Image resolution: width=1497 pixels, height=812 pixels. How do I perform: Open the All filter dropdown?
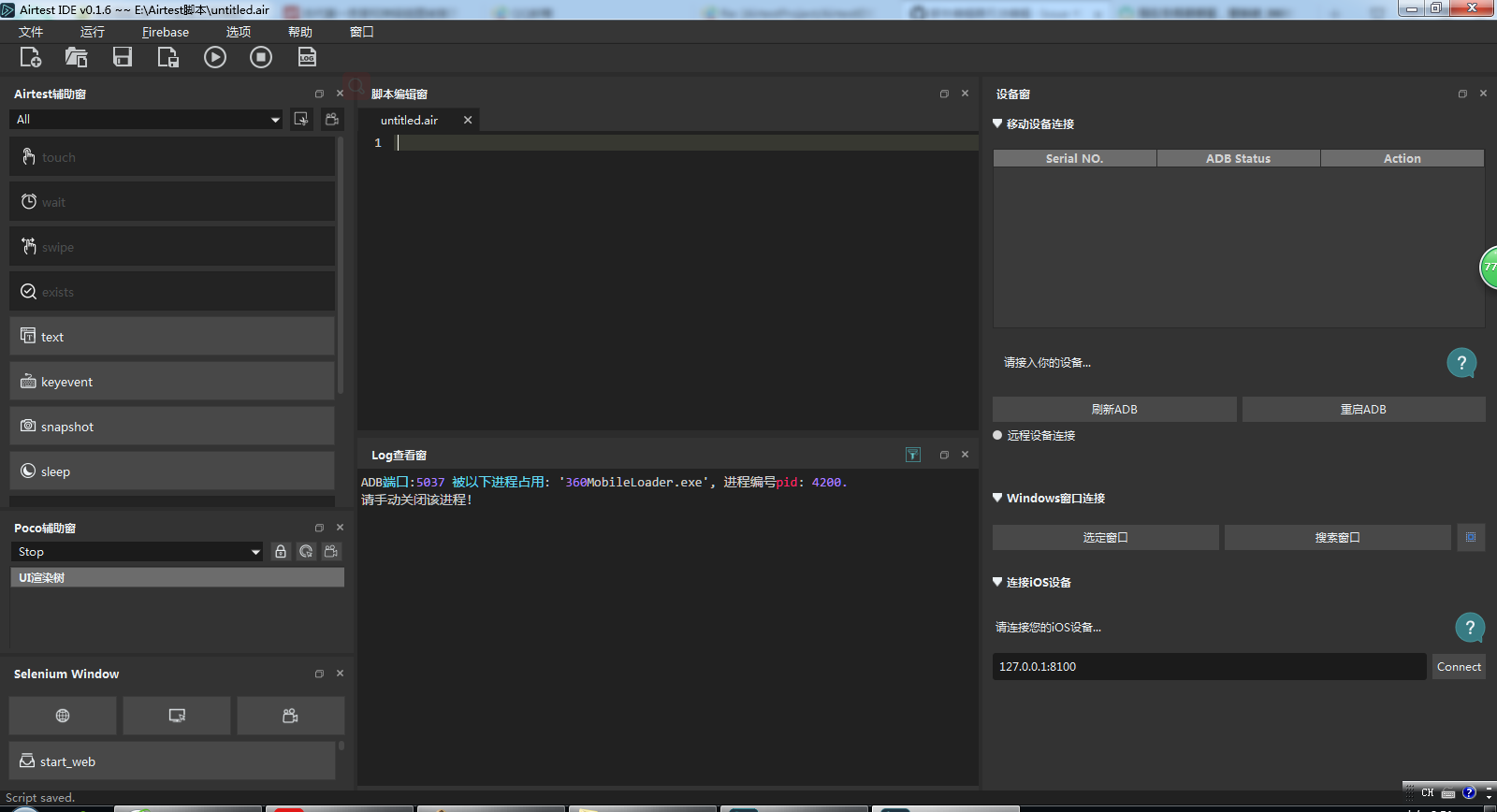pos(147,119)
